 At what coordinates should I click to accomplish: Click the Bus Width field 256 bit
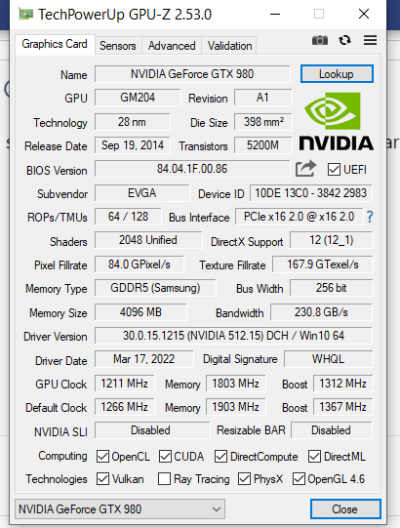tap(331, 288)
